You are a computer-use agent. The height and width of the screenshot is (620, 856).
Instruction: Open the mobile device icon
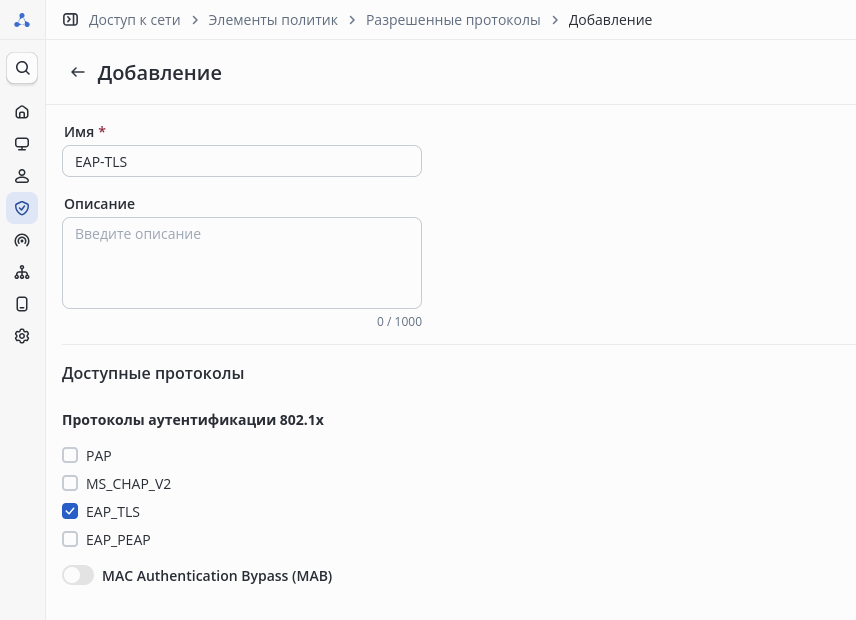[x=22, y=304]
